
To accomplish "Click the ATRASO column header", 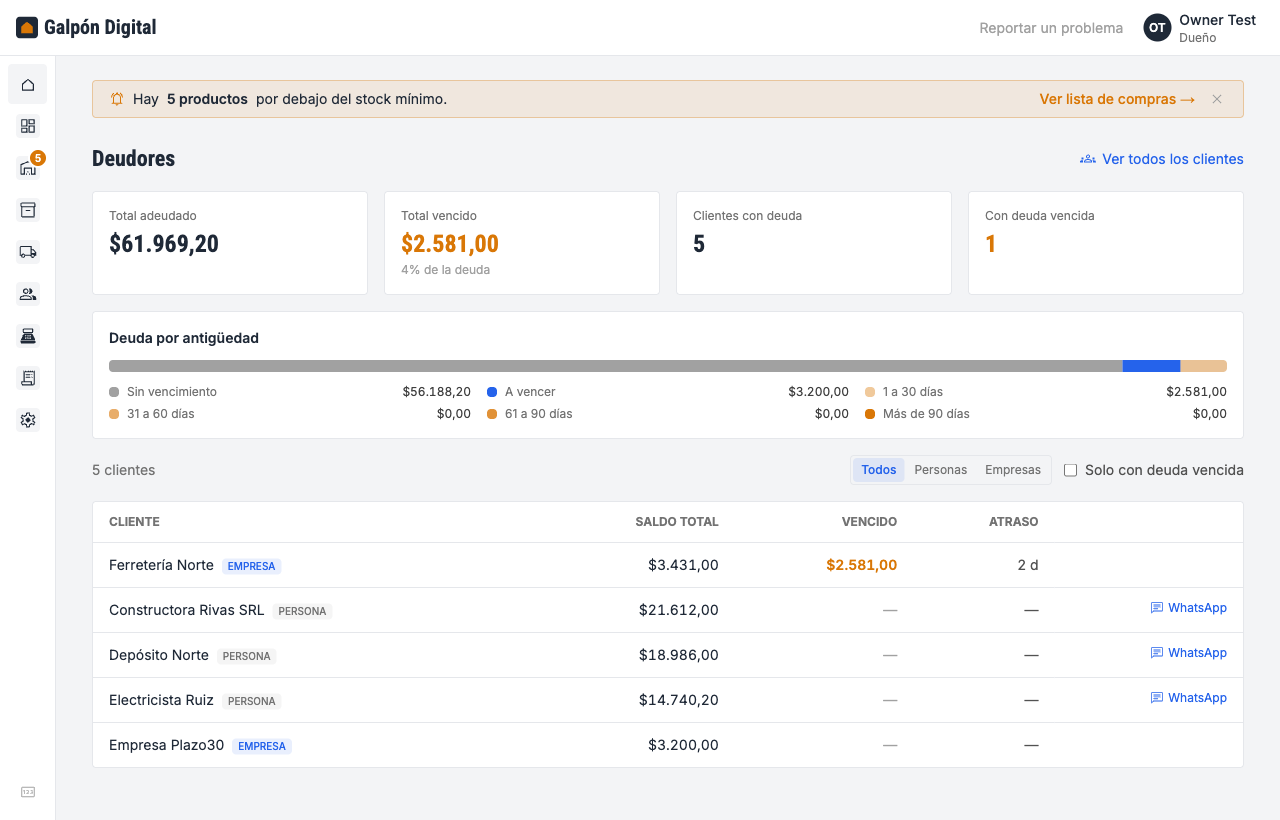I will pyautogui.click(x=1014, y=522).
